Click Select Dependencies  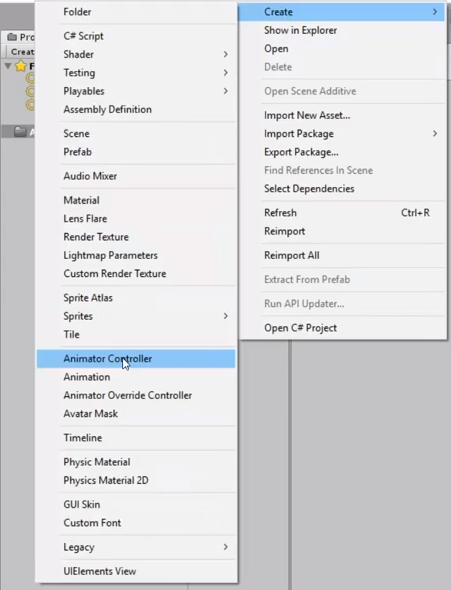tap(342, 189)
